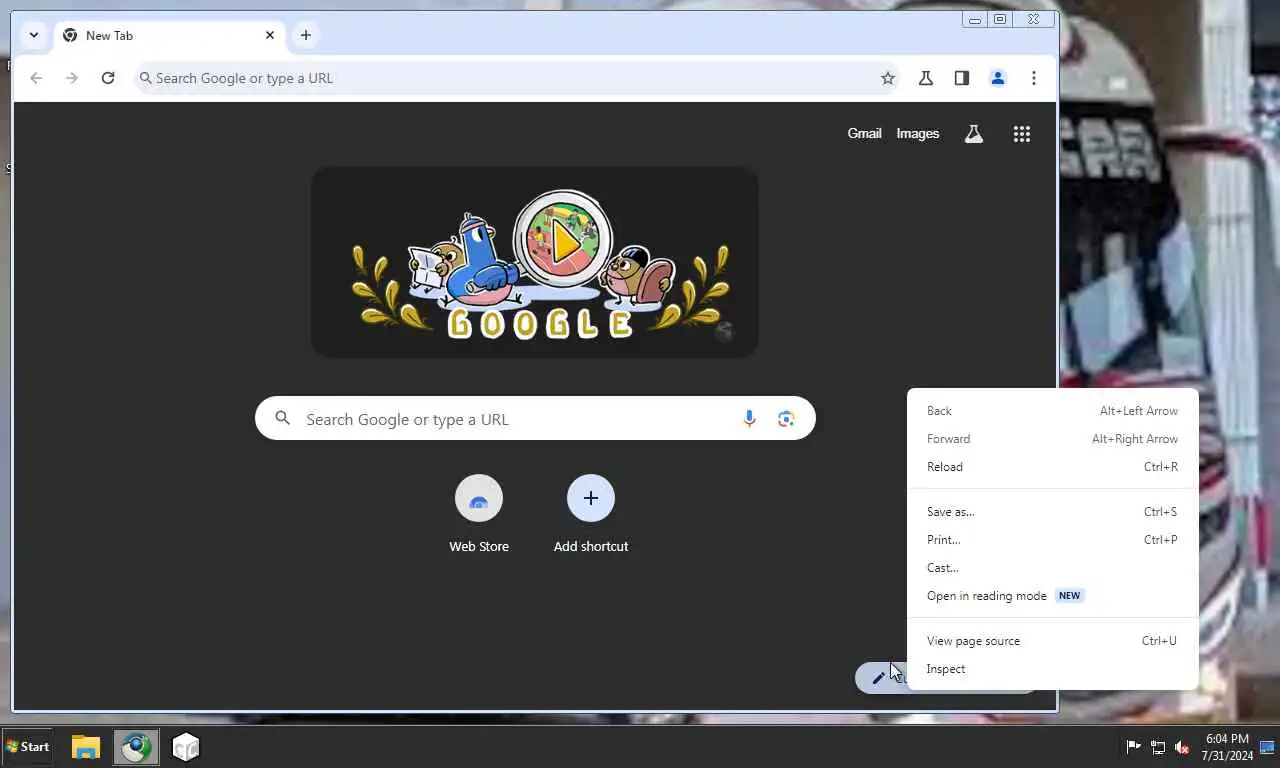Search by image with Lens icon
The image size is (1280, 768).
pyautogui.click(x=786, y=419)
